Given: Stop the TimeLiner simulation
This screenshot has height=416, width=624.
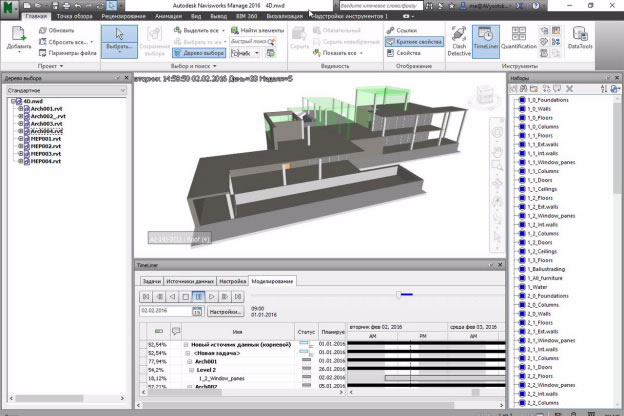Looking at the screenshot, I should (185, 297).
